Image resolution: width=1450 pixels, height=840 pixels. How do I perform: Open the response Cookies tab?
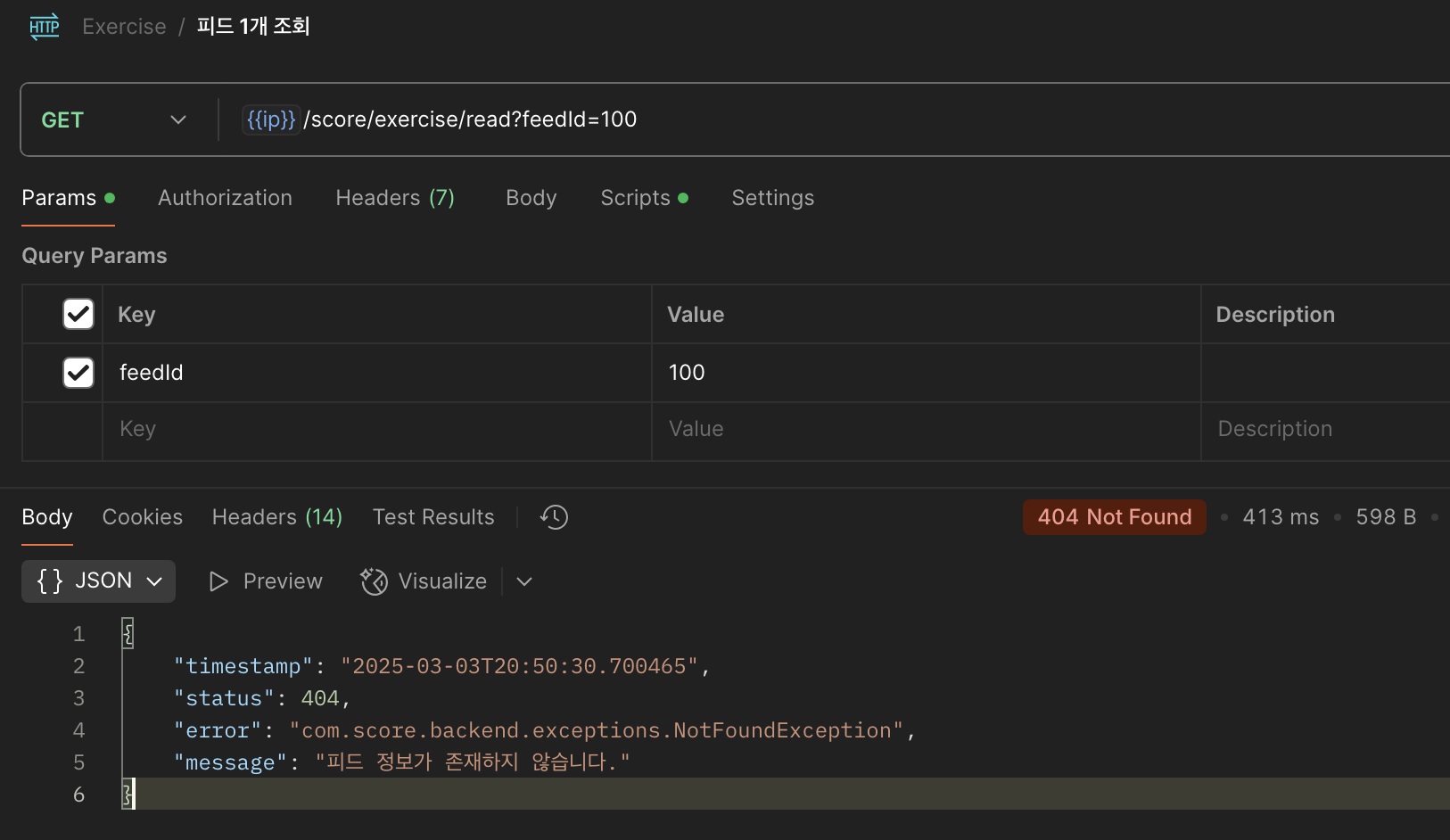(143, 517)
